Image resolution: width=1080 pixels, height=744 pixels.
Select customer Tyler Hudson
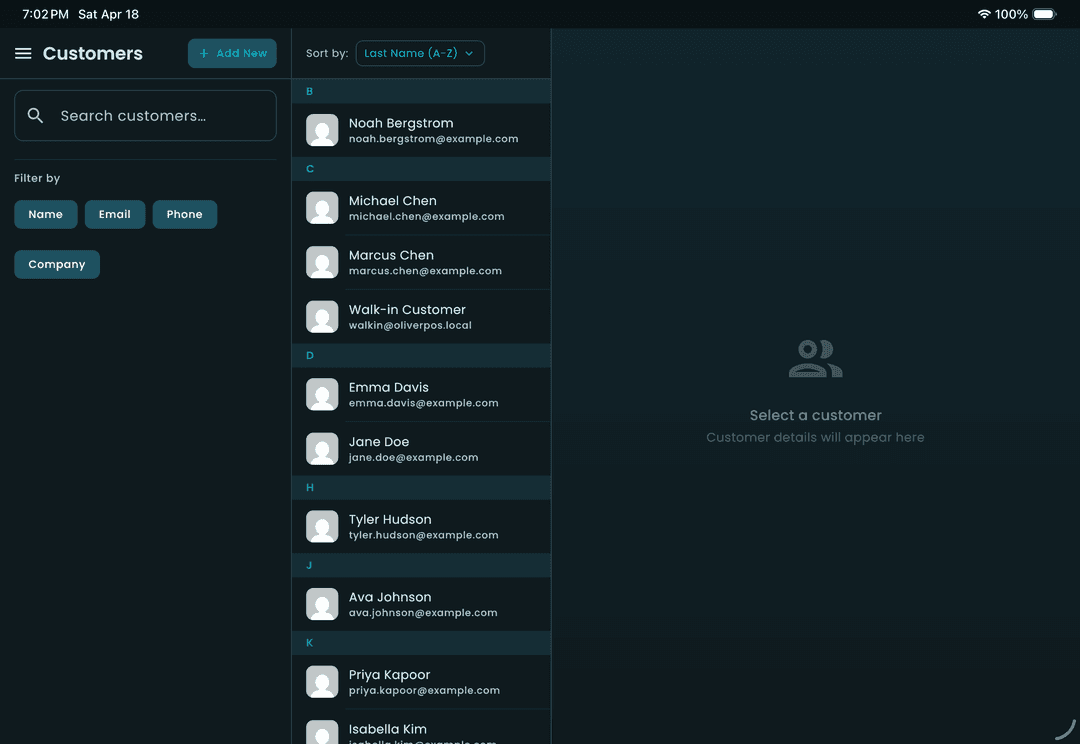(422, 526)
